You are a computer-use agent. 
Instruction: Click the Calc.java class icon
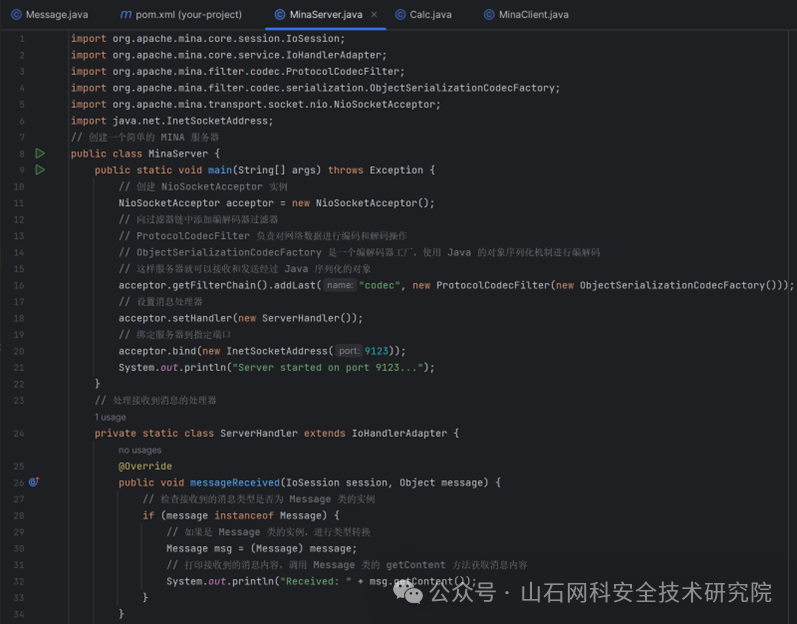pyautogui.click(x=401, y=15)
